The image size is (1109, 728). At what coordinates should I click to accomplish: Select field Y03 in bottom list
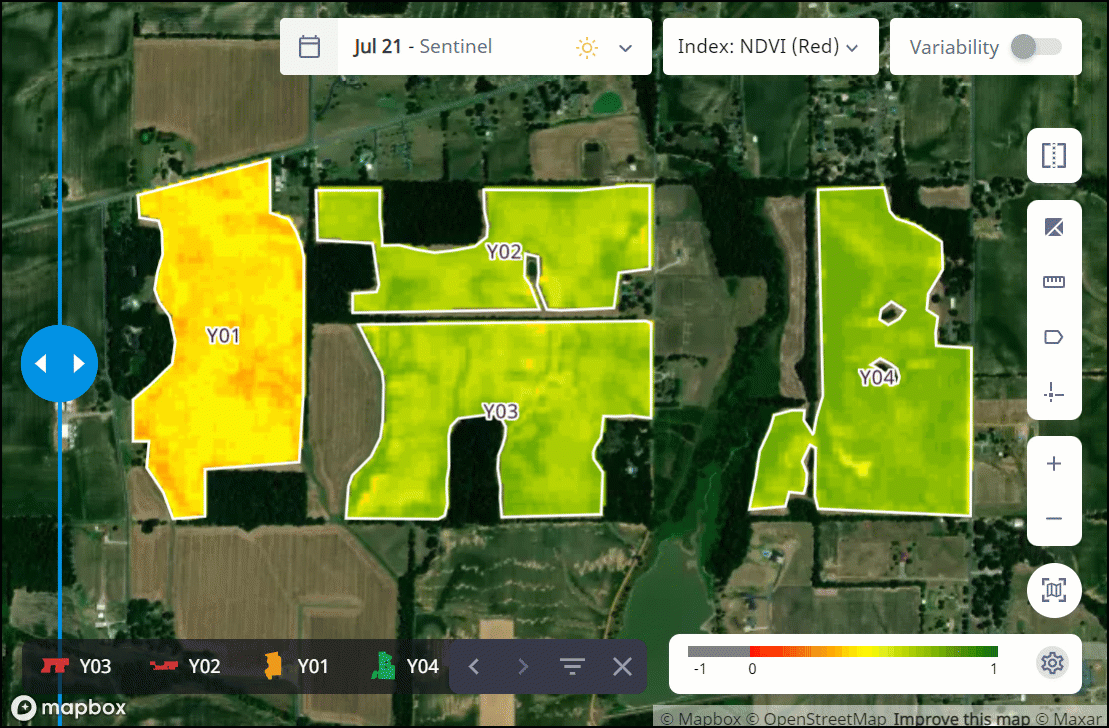[76, 666]
